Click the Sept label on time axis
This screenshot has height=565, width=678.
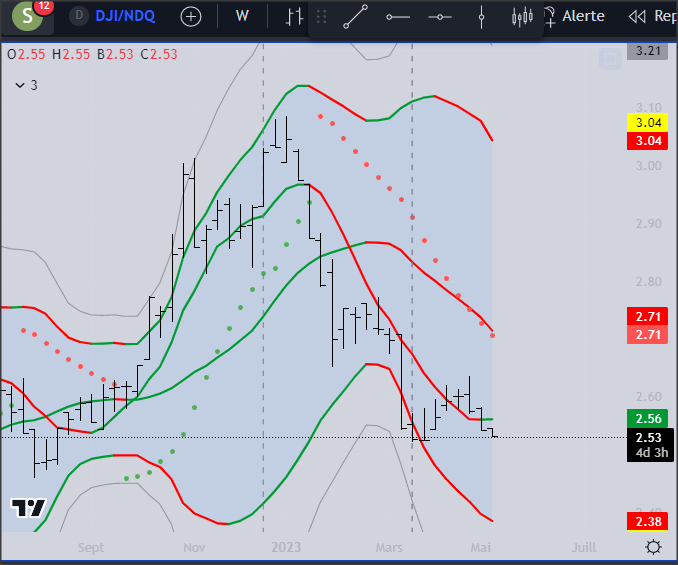pos(91,548)
